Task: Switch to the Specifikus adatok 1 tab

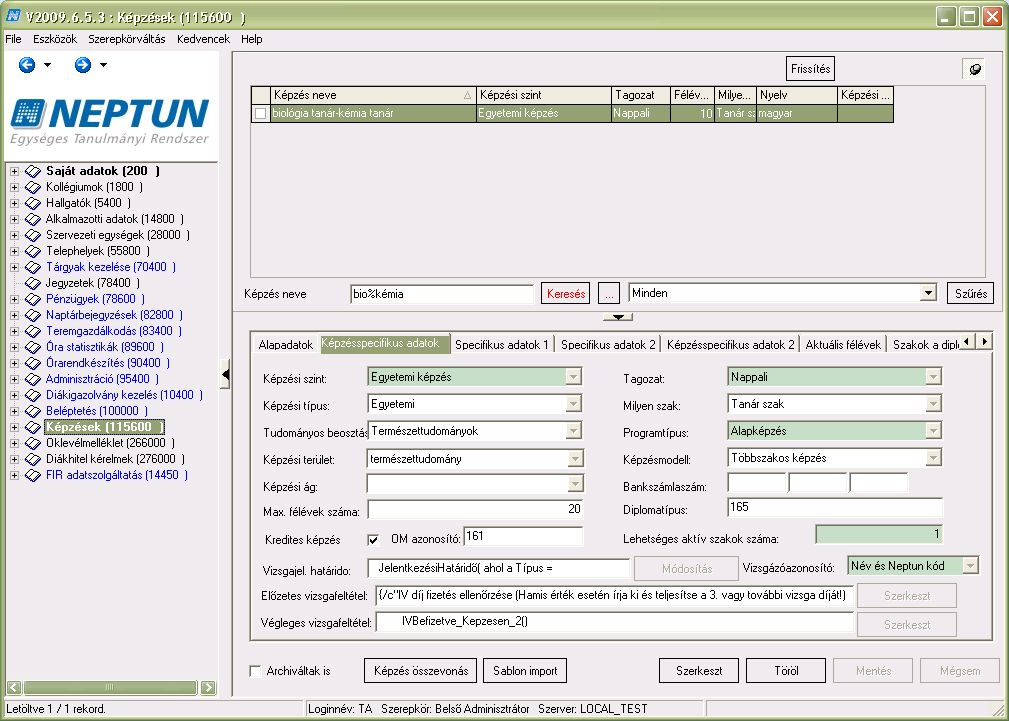Action: point(501,344)
